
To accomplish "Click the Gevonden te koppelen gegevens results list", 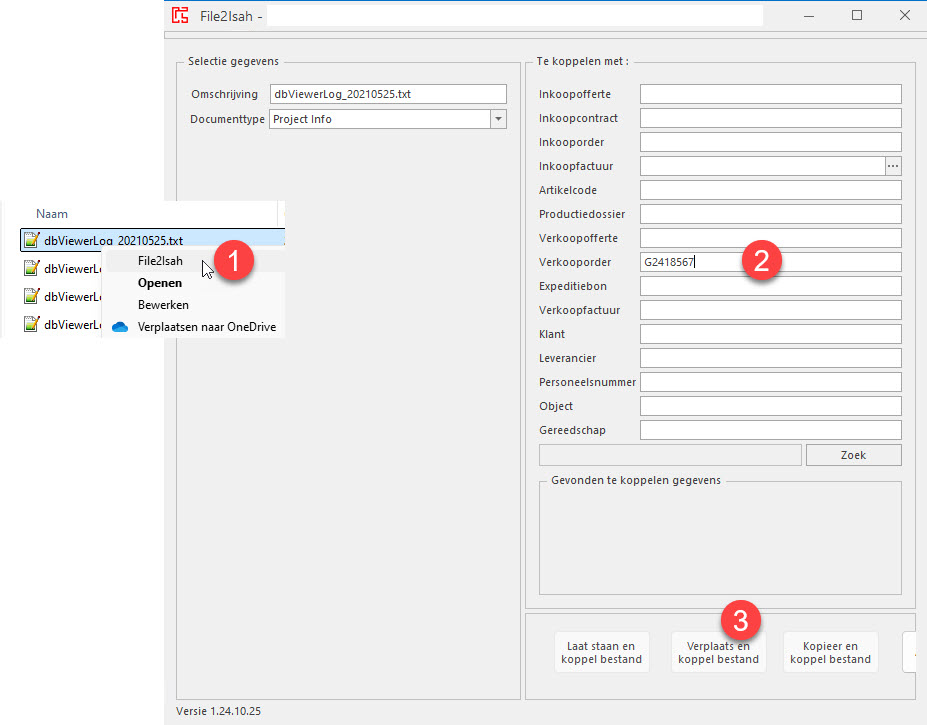I will 720,538.
